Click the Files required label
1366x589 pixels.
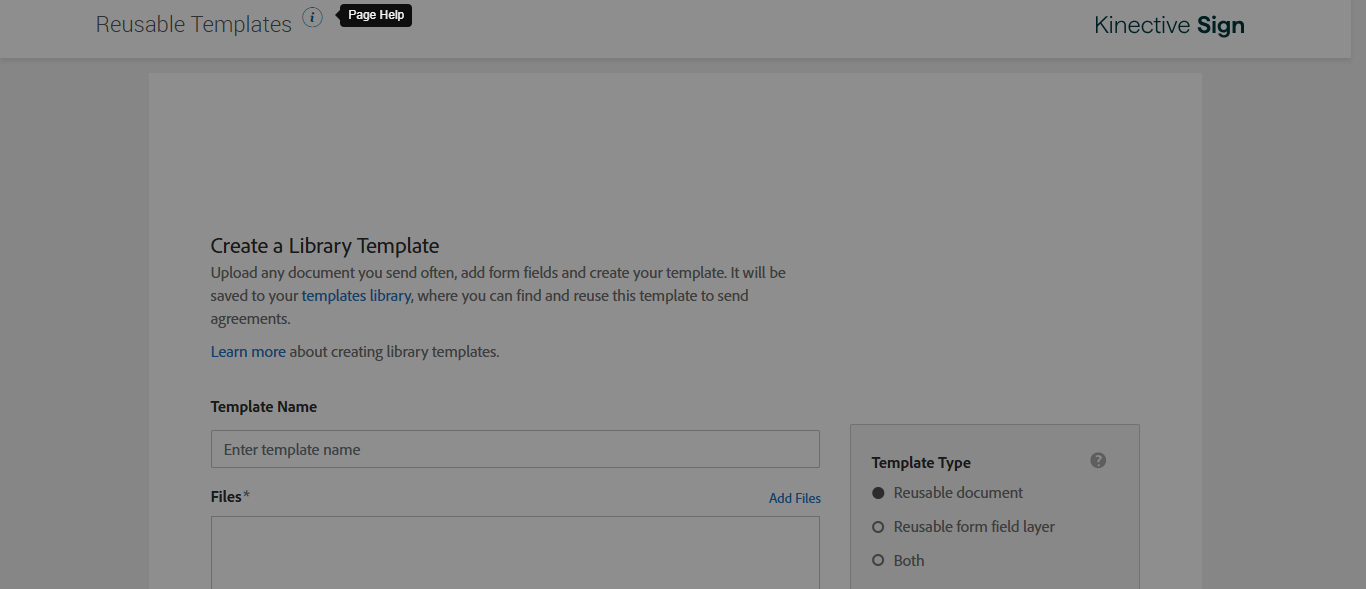(x=229, y=497)
